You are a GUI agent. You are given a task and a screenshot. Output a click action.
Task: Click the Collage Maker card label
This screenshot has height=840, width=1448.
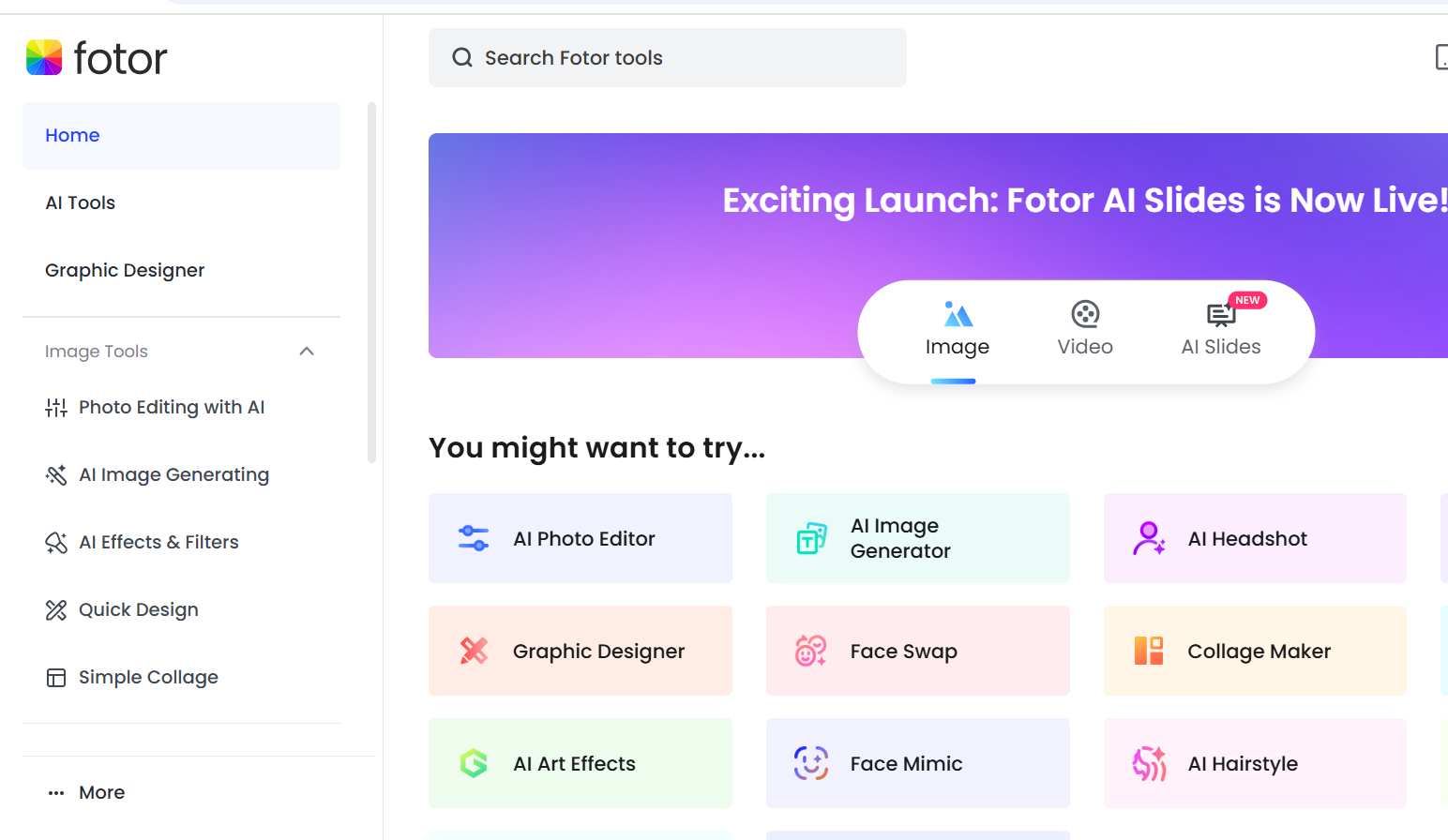click(x=1259, y=652)
